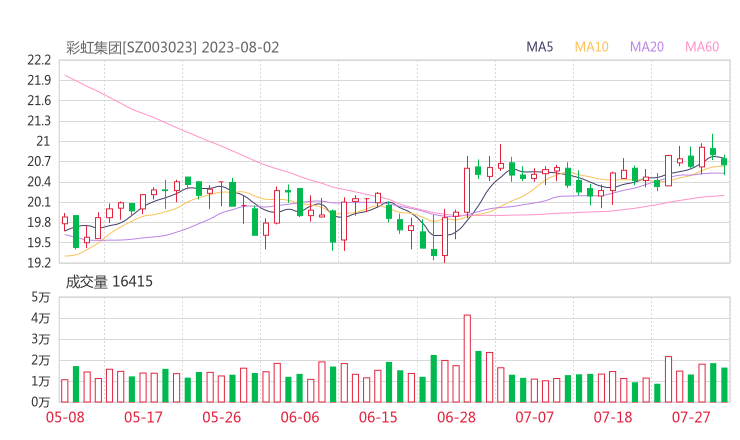740x440 pixels.
Task: Click the 1万 volume axis label
Action: pyautogui.click(x=41, y=381)
